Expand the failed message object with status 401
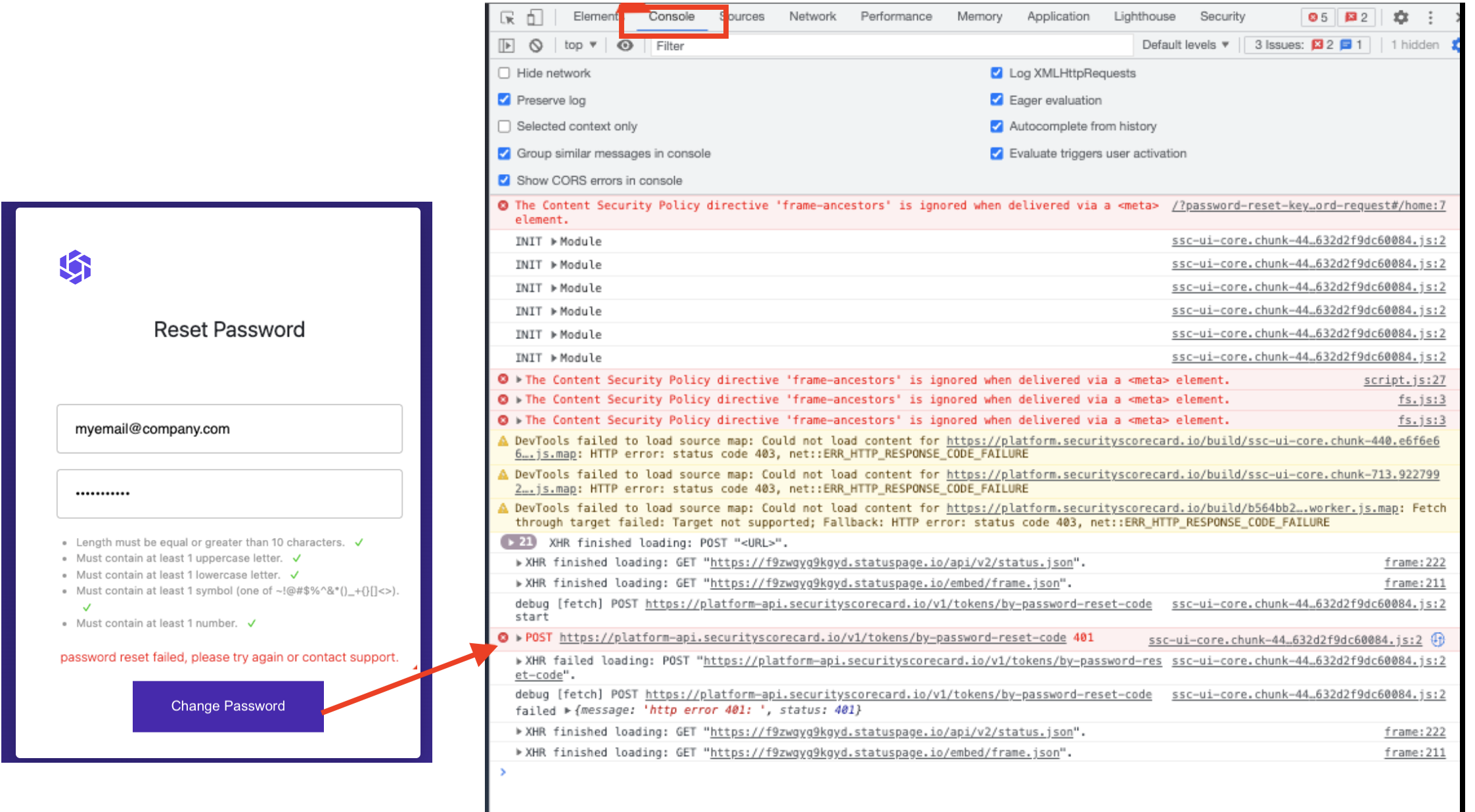This screenshot has height=812, width=1475. 568,710
